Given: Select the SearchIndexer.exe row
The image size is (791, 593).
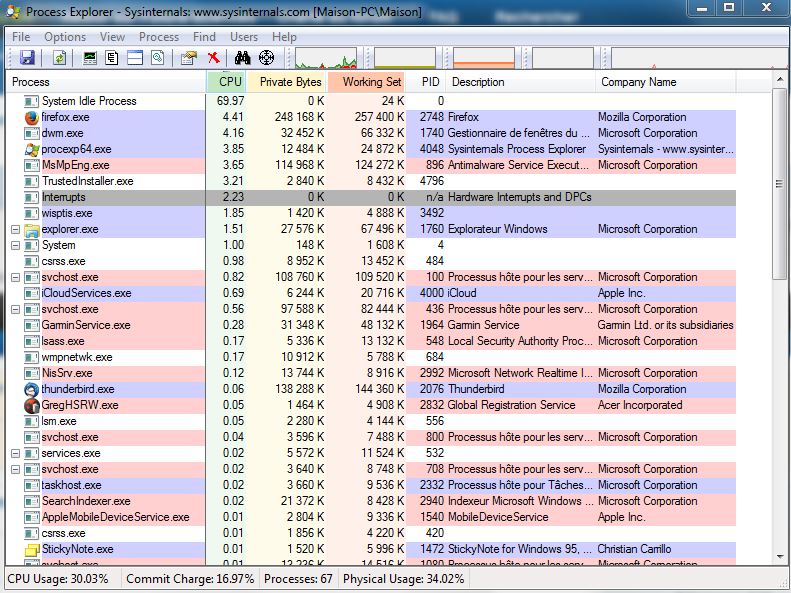Looking at the screenshot, I should point(371,501).
